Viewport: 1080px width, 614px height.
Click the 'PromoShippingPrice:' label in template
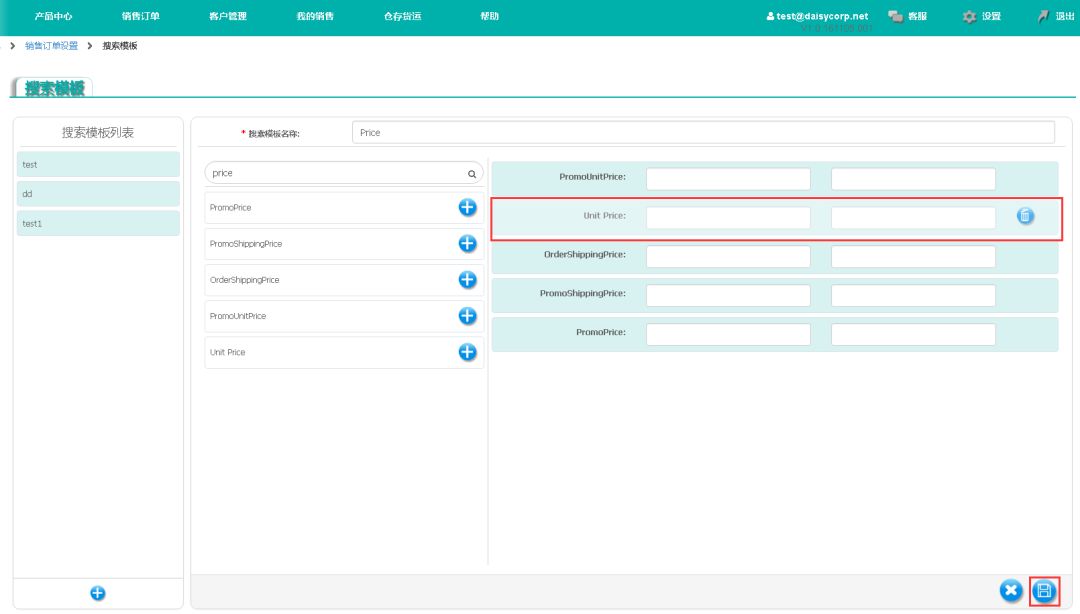[x=583, y=293]
